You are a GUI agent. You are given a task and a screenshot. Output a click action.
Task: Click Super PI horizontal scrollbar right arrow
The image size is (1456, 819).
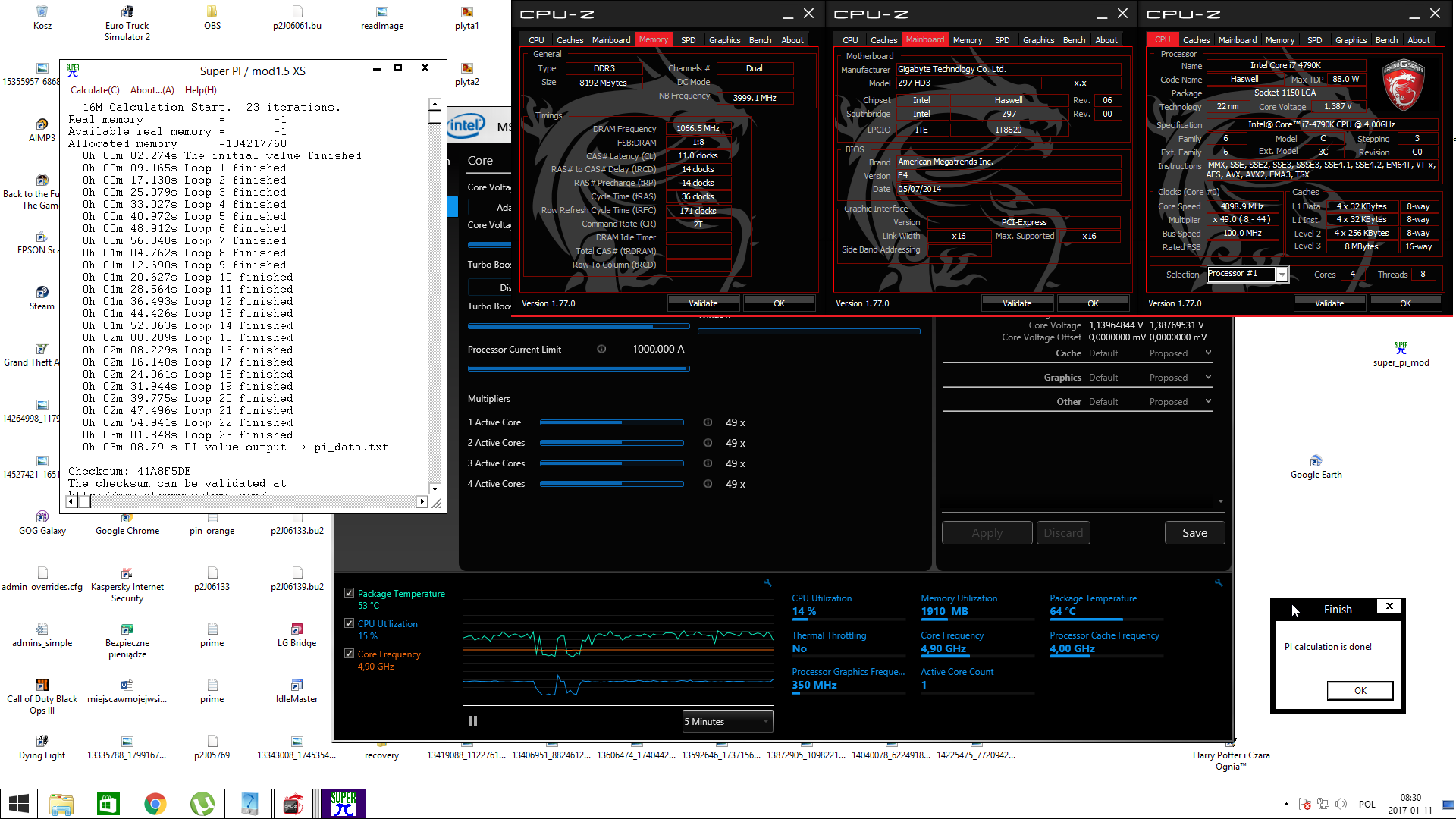(x=422, y=501)
